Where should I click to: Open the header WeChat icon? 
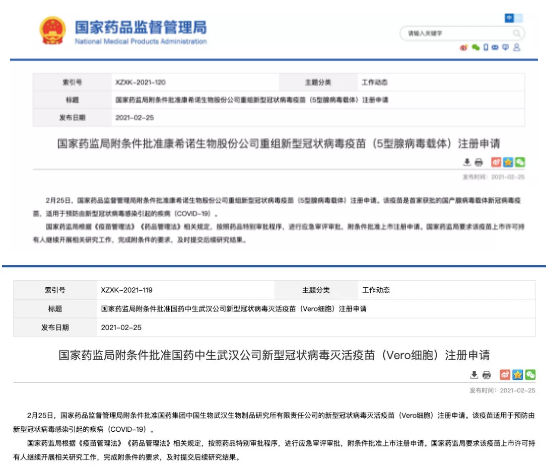click(476, 47)
